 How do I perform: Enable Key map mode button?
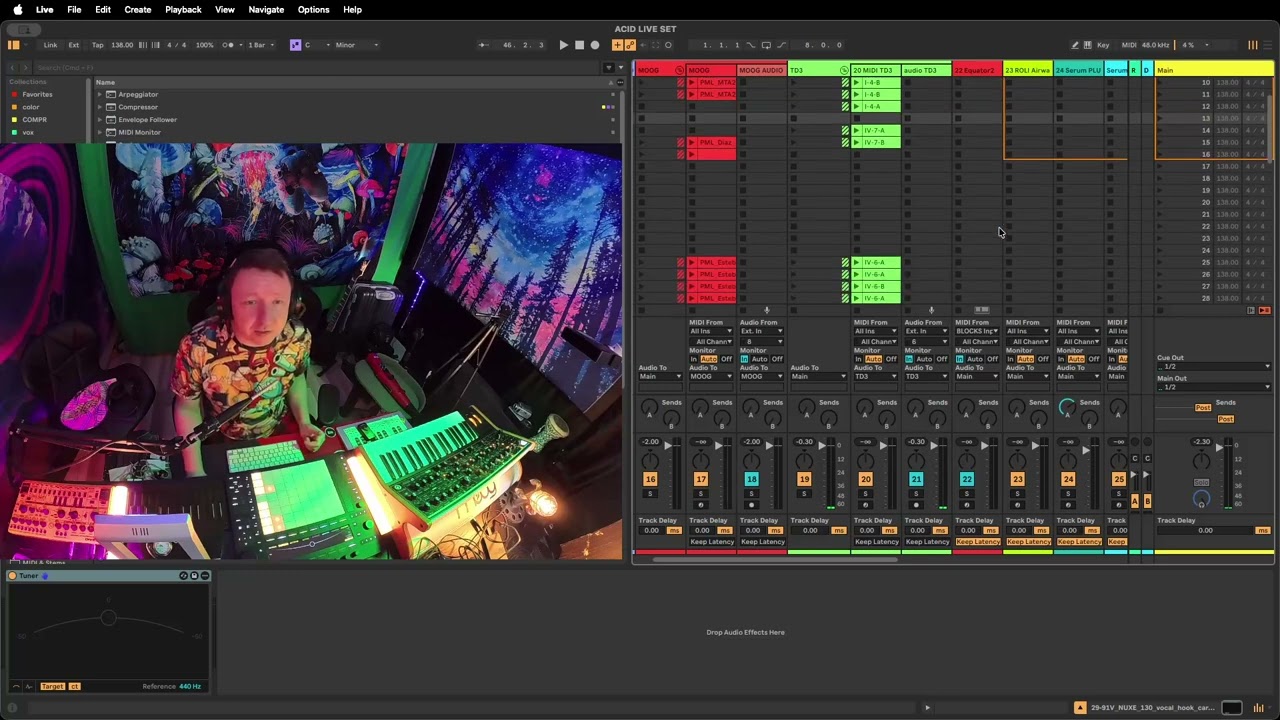click(x=1103, y=45)
